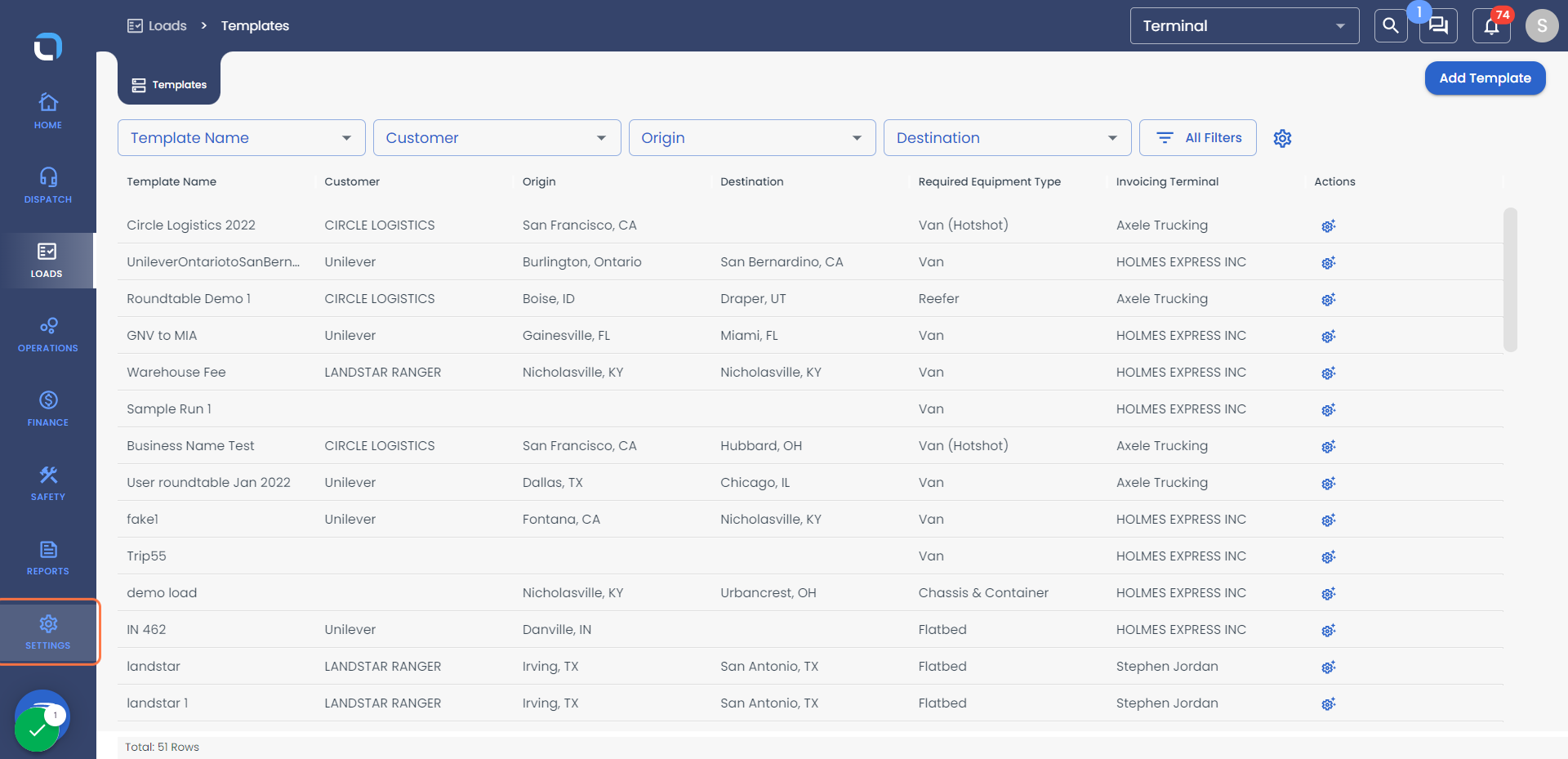Click the search magnifier icon
Image resolution: width=1568 pixels, height=759 pixels.
pyautogui.click(x=1391, y=26)
